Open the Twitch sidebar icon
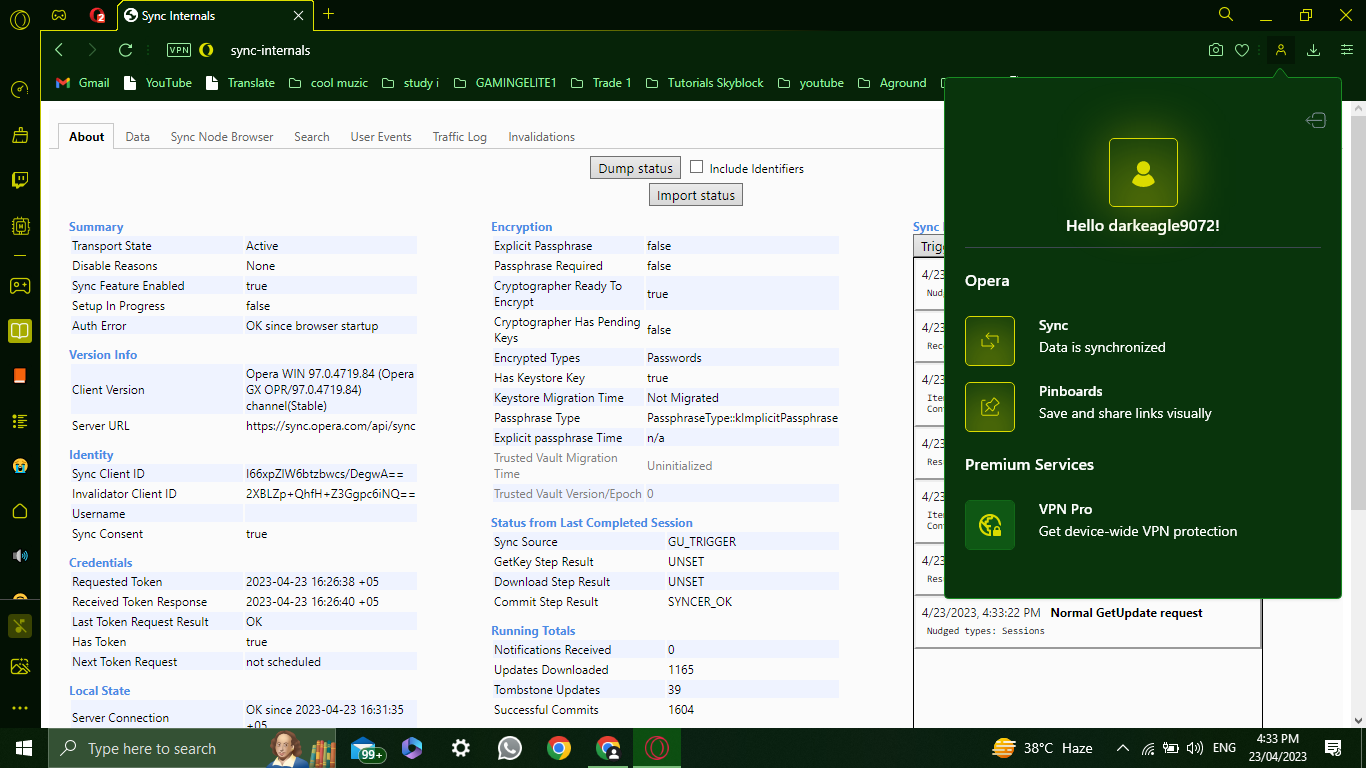The height and width of the screenshot is (768, 1366). (20, 180)
